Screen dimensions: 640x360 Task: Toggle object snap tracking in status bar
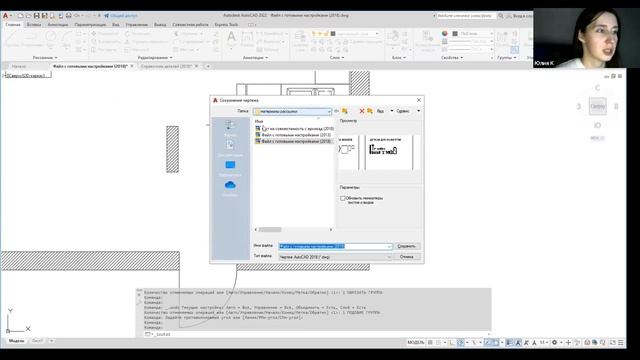487,342
